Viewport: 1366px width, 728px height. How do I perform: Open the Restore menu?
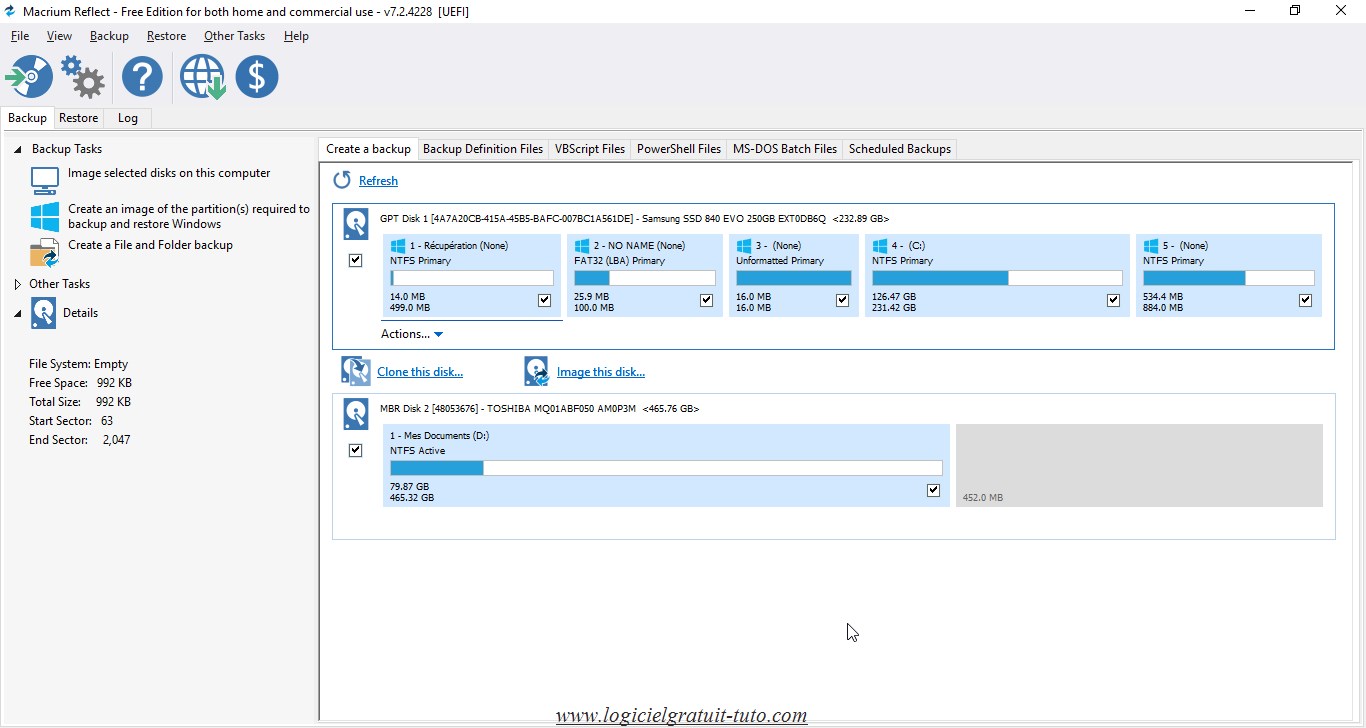[166, 36]
